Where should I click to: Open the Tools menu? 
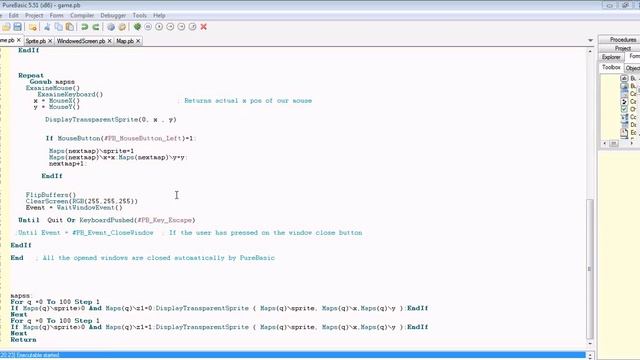(139, 16)
